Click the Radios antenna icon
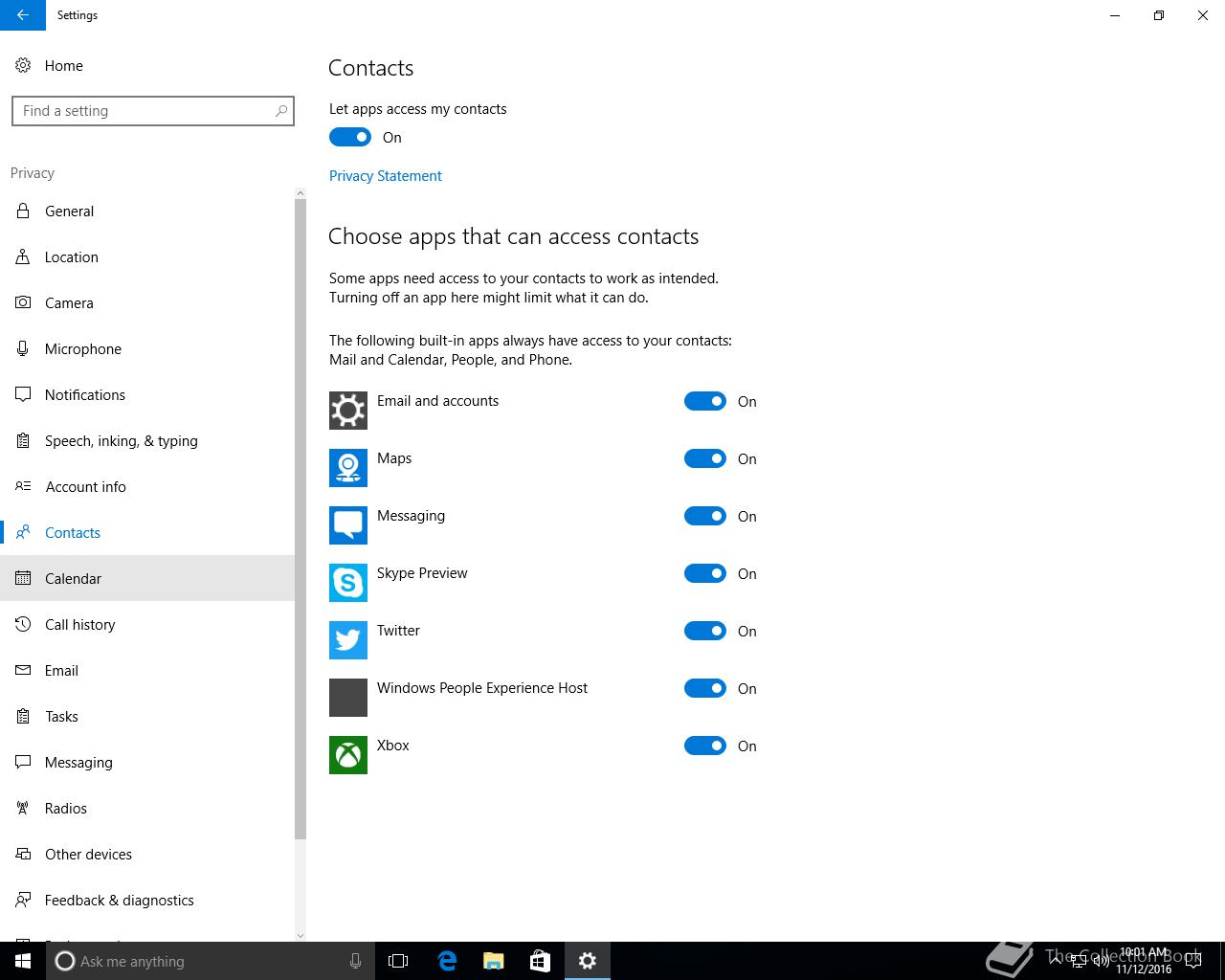Image resolution: width=1225 pixels, height=980 pixels. (23, 809)
